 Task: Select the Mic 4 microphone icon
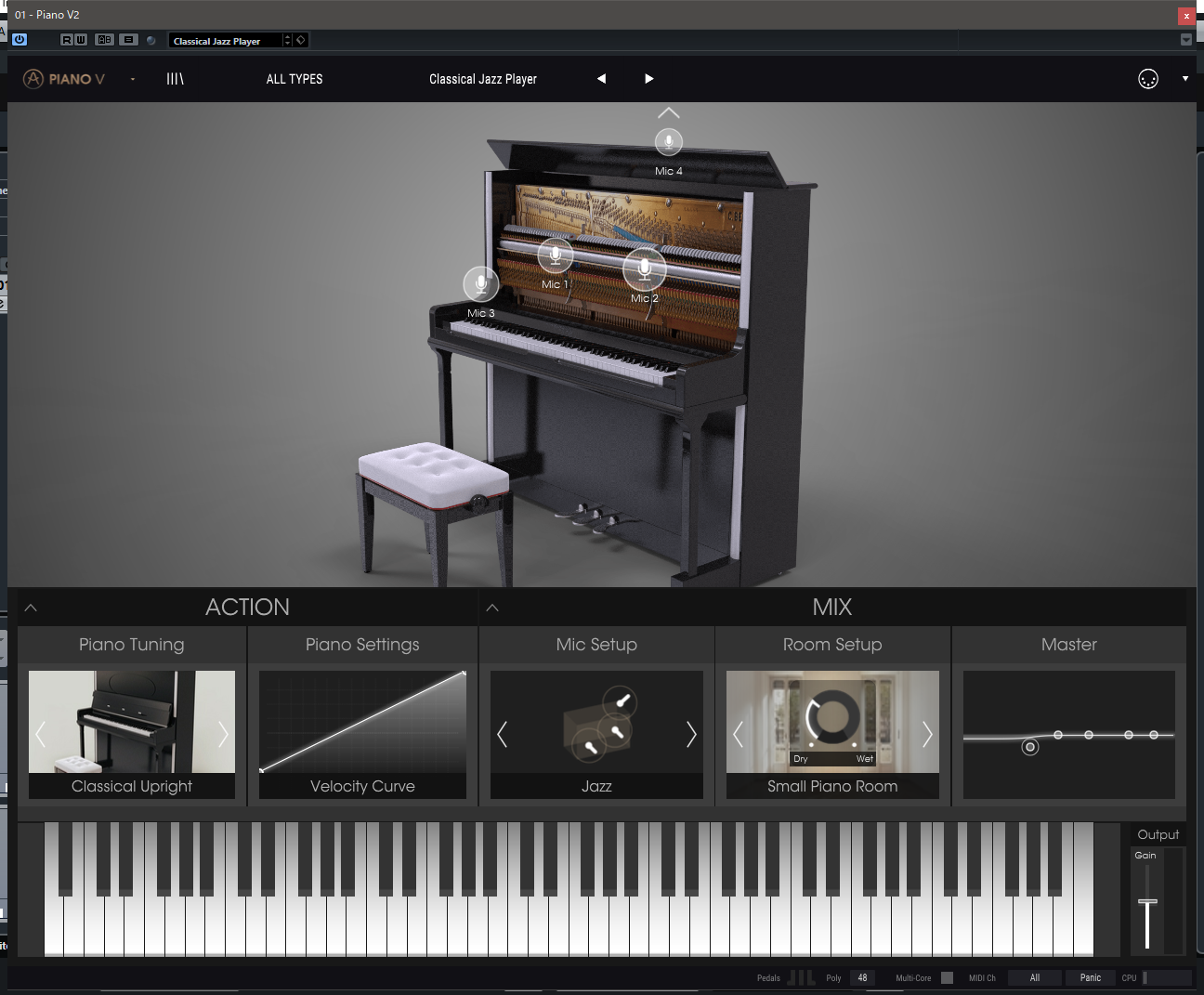(x=668, y=142)
